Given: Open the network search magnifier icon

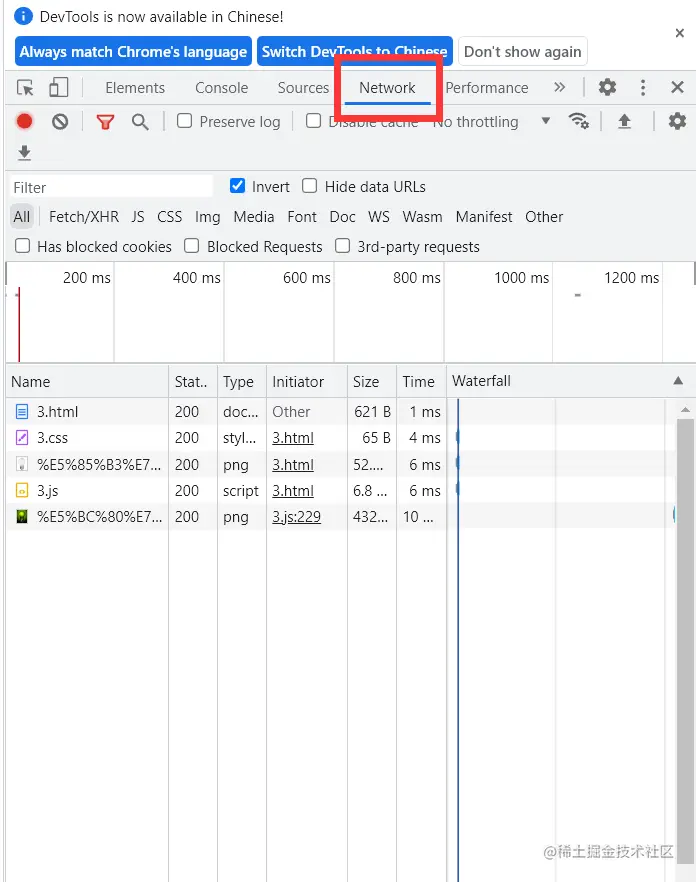Looking at the screenshot, I should [x=140, y=122].
